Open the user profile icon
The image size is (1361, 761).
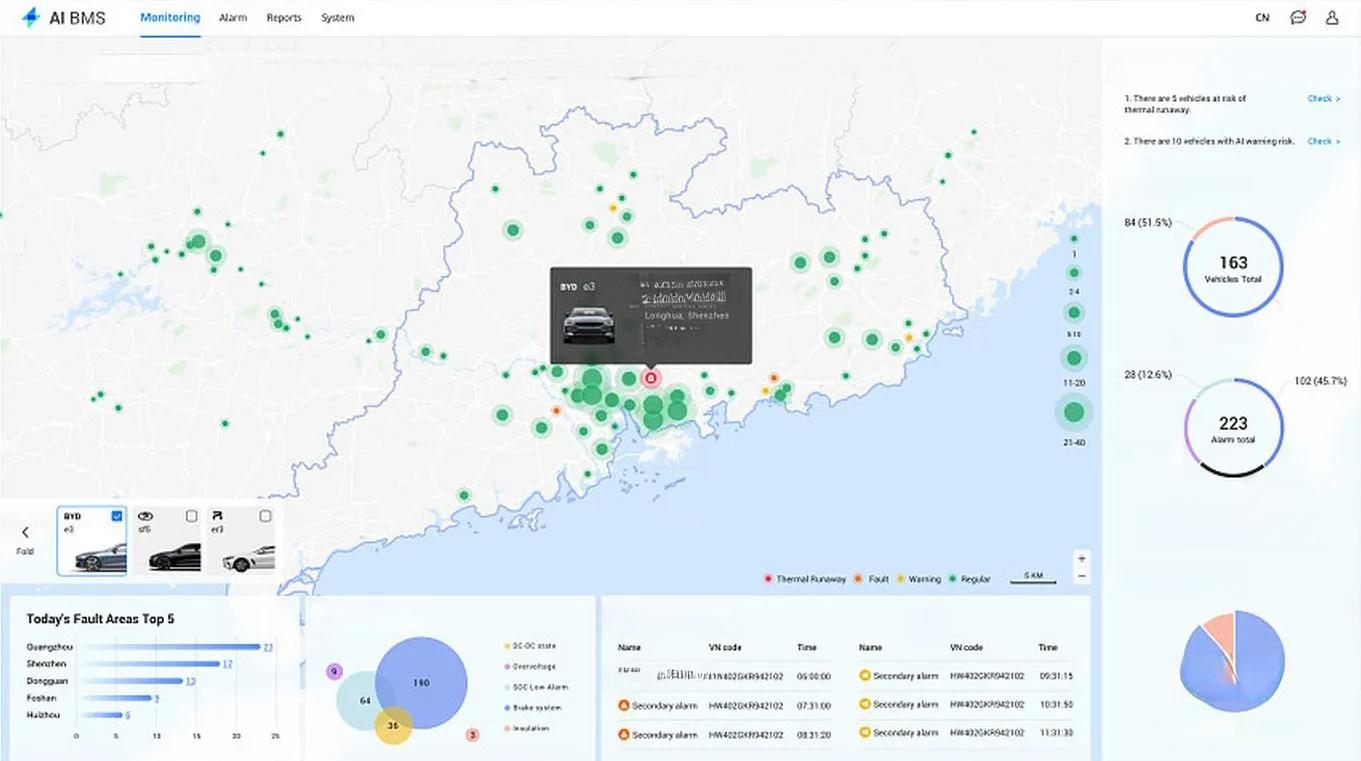1332,17
